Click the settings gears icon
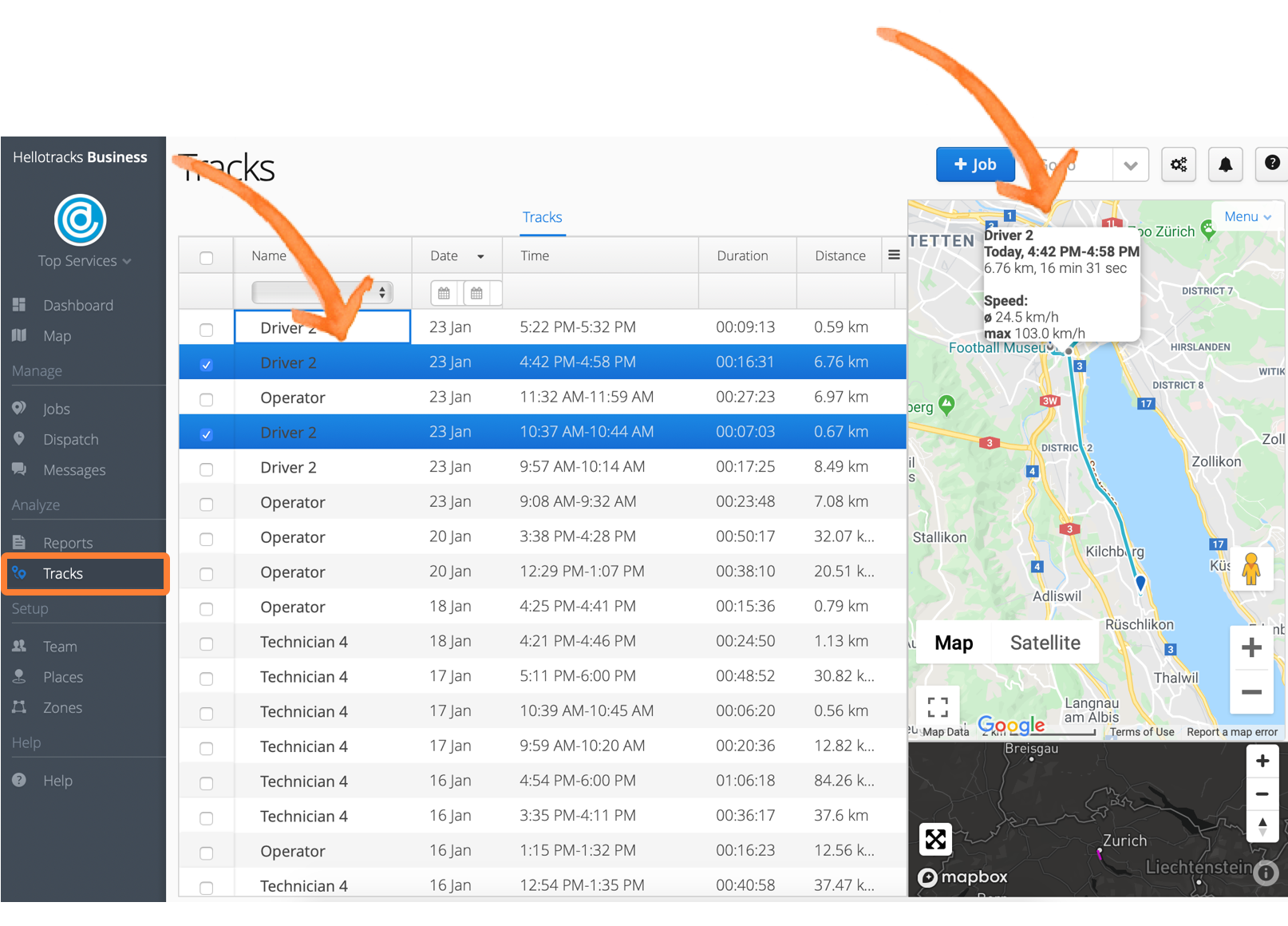The width and height of the screenshot is (1288, 926). point(1179,164)
